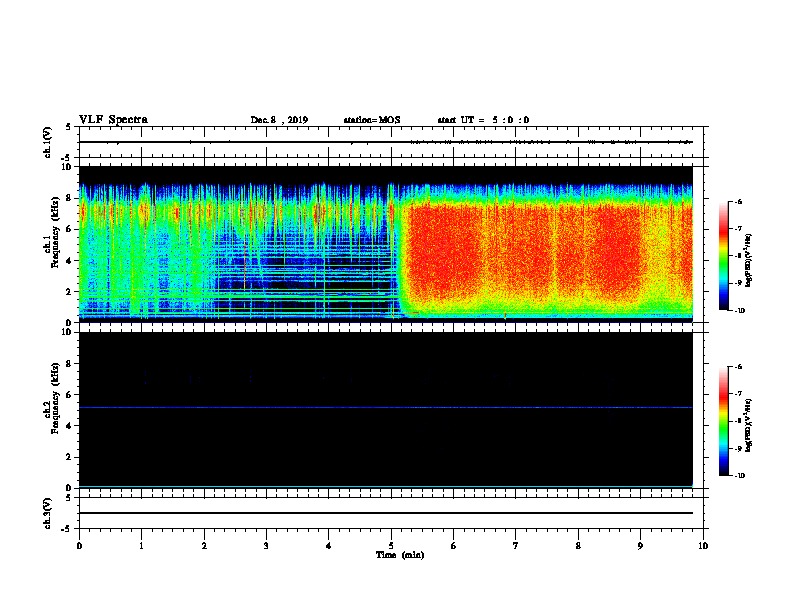Click the ch.1 color bar log(PSD) label
The width and height of the screenshot is (792, 612).
click(x=748, y=260)
